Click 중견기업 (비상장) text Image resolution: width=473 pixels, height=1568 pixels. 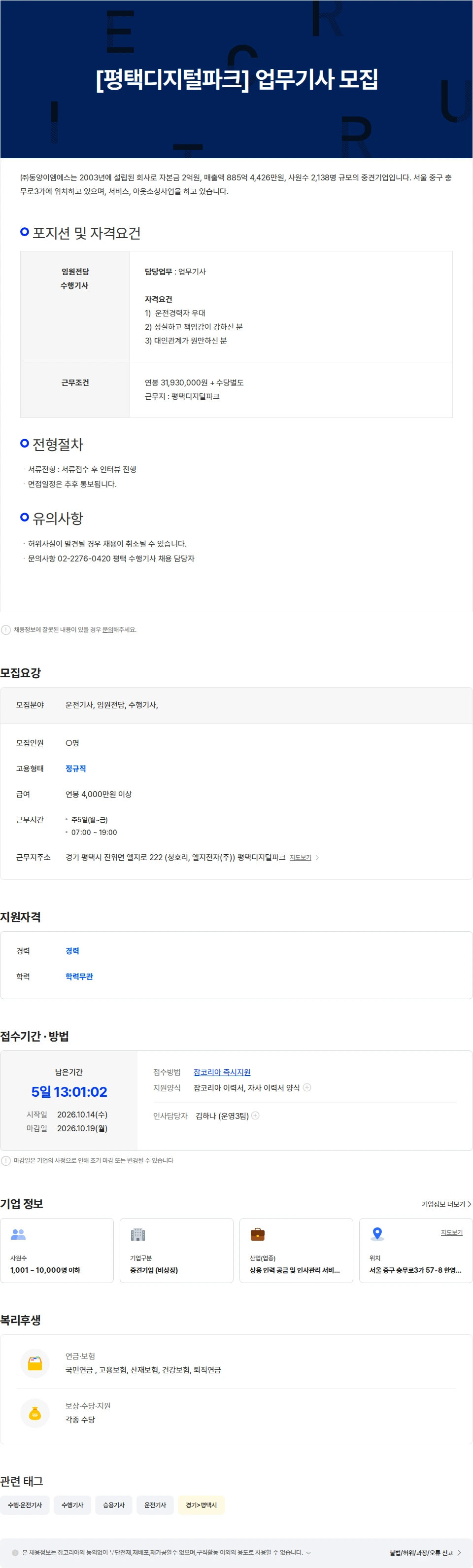point(154,1270)
